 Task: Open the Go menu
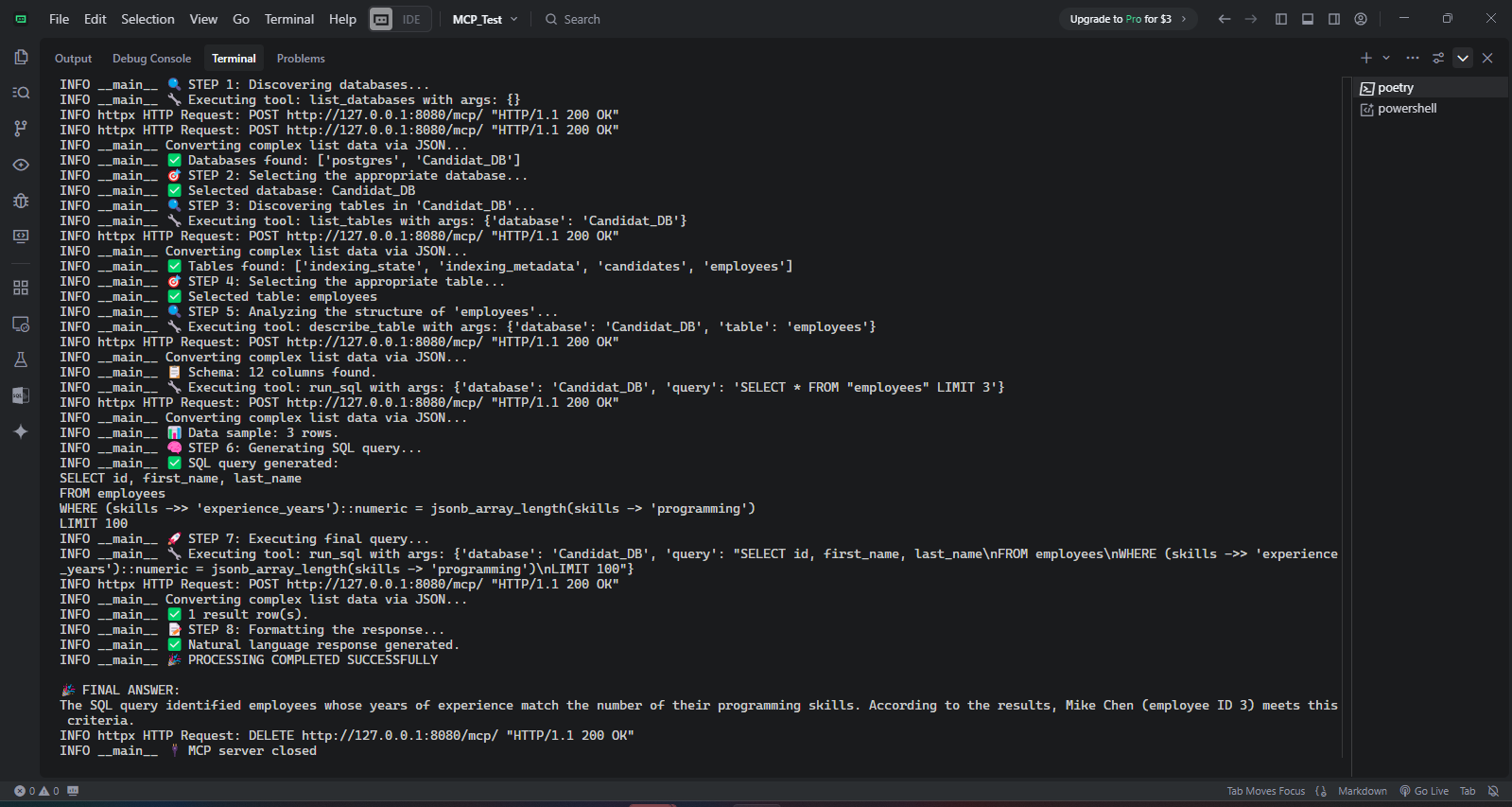[x=241, y=19]
